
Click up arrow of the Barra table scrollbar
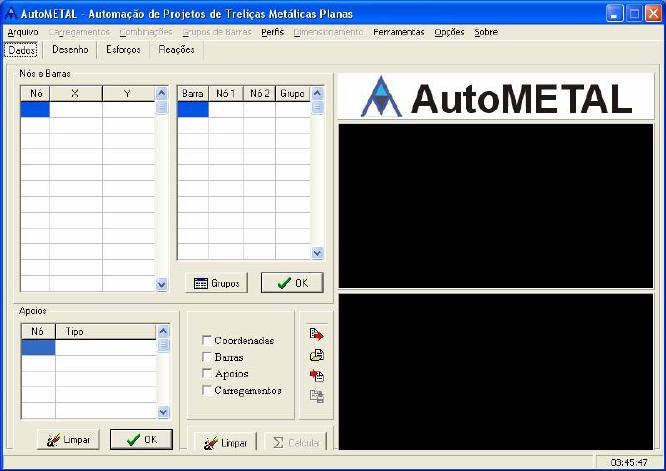[x=317, y=93]
